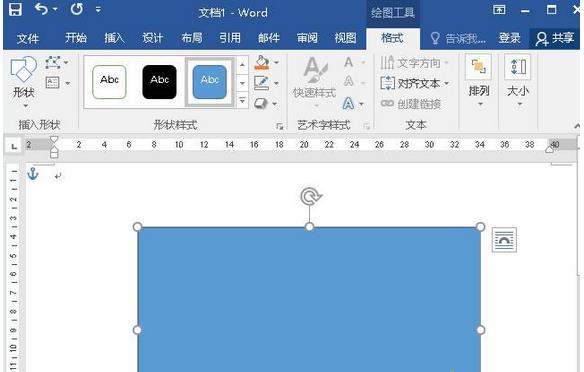Open the 形状 shapes gallery
584x372 pixels.
coord(24,82)
